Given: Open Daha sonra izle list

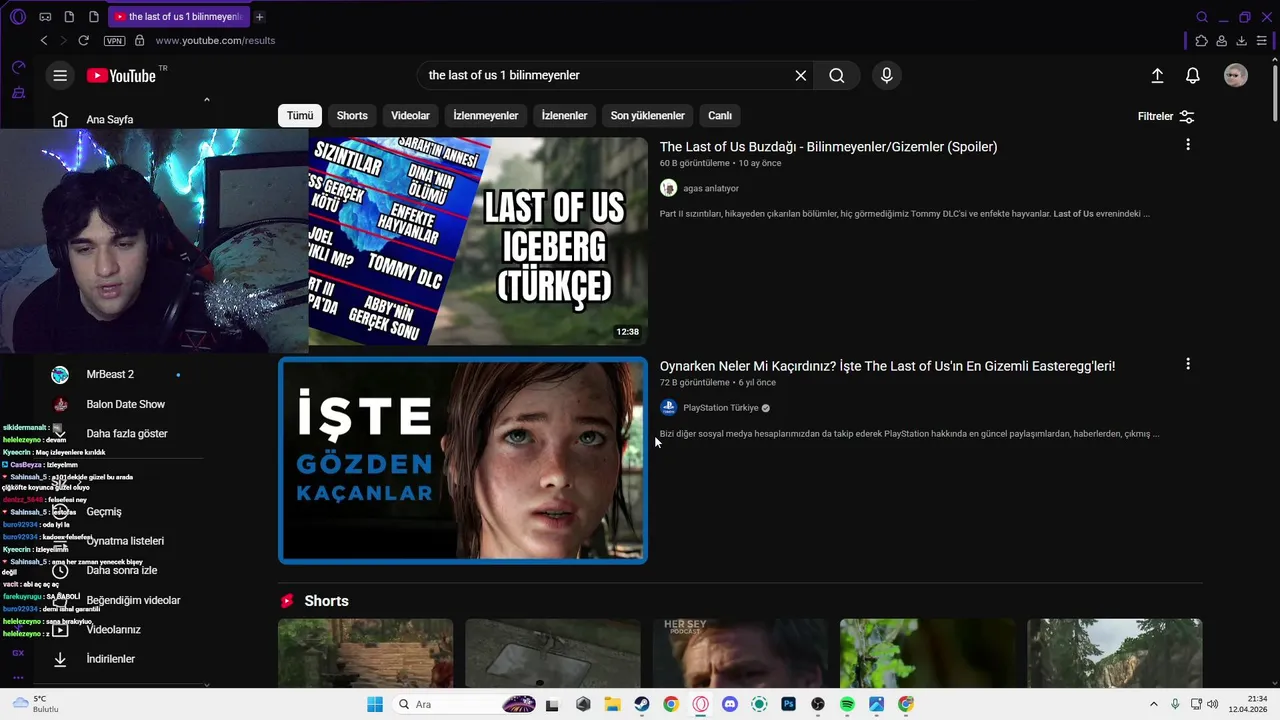Looking at the screenshot, I should point(122,570).
